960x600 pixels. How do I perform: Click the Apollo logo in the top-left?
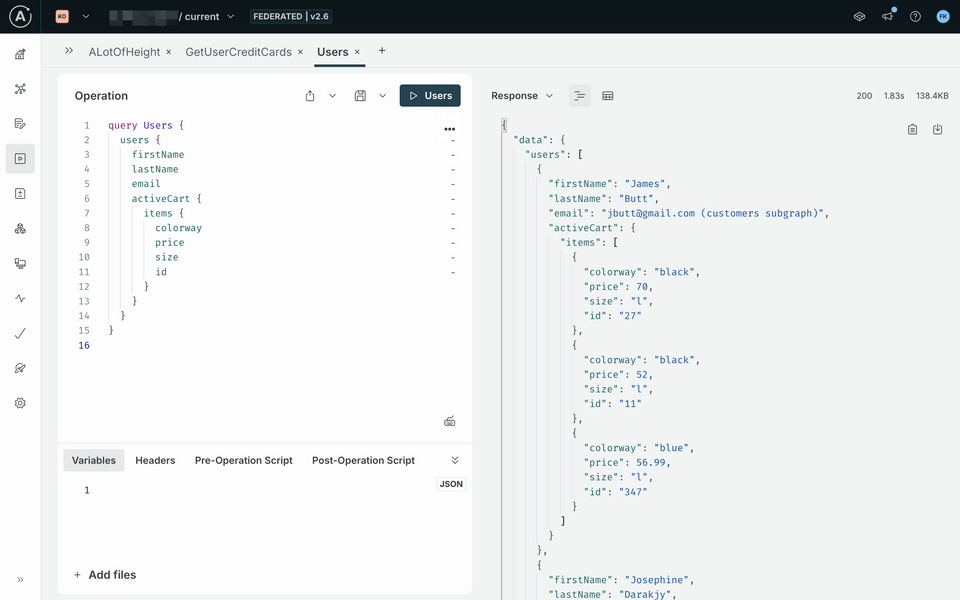[x=20, y=17]
